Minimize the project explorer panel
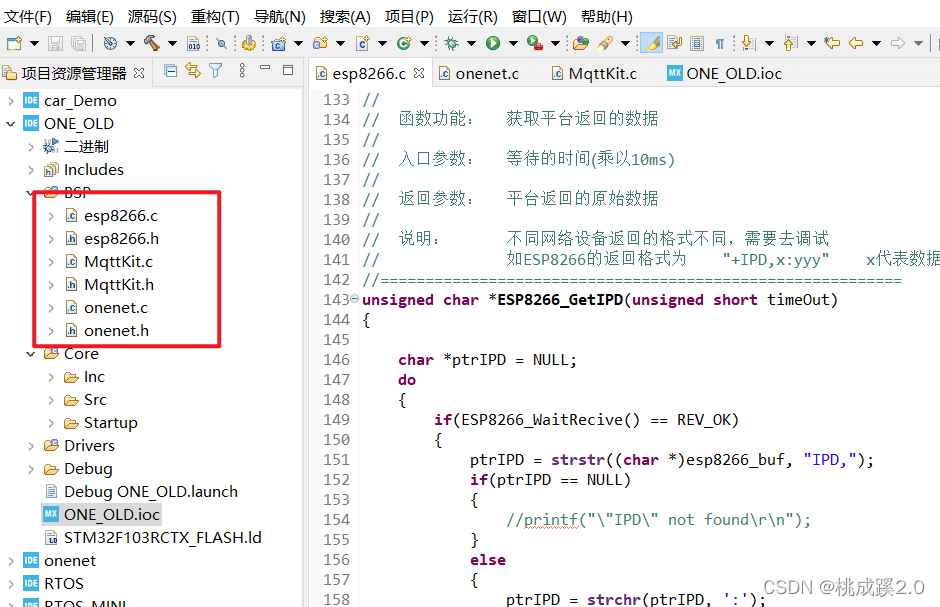Screen dimensions: 940x607 point(265,69)
